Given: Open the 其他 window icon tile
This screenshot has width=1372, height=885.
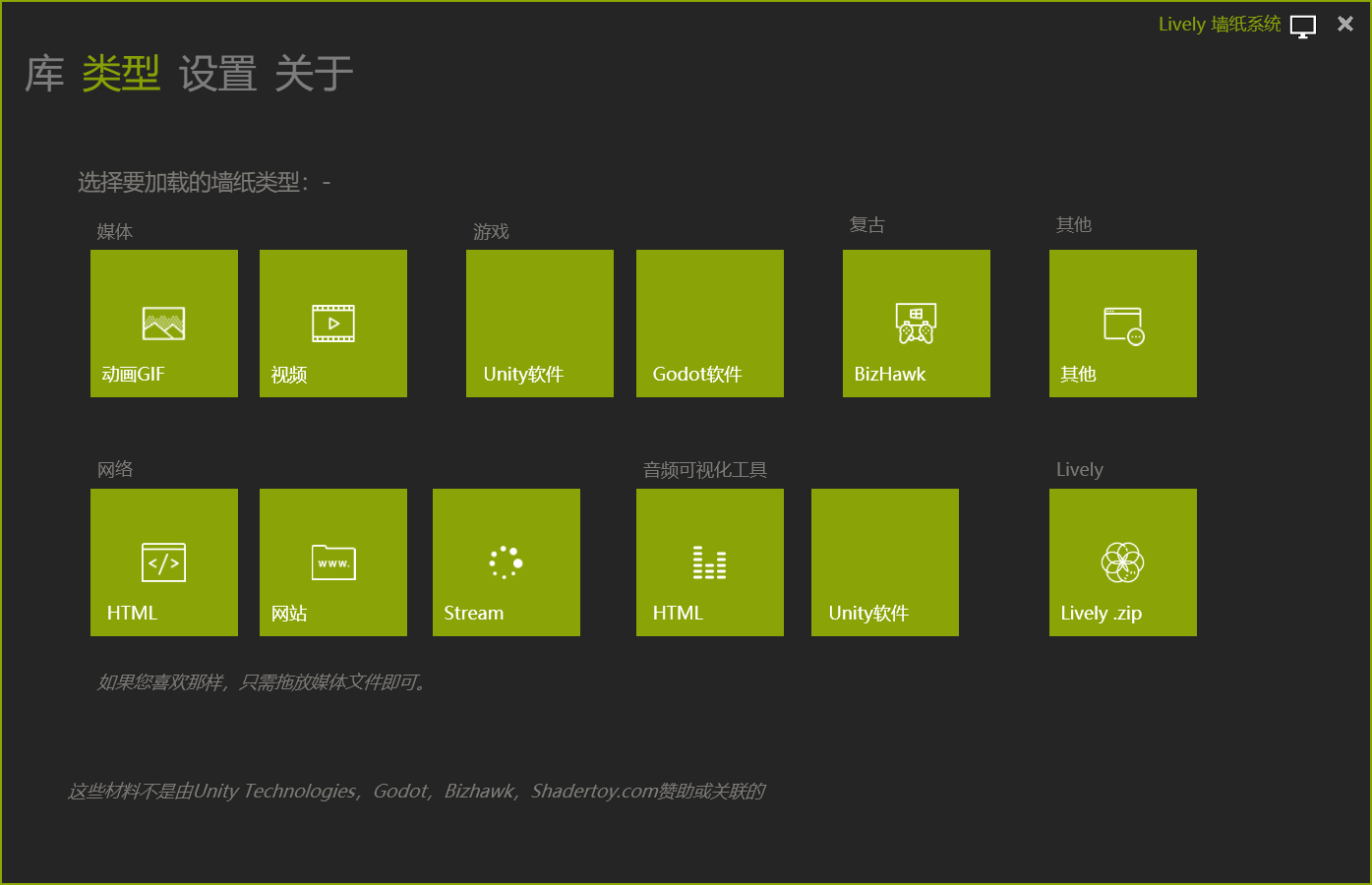Looking at the screenshot, I should [x=1123, y=325].
